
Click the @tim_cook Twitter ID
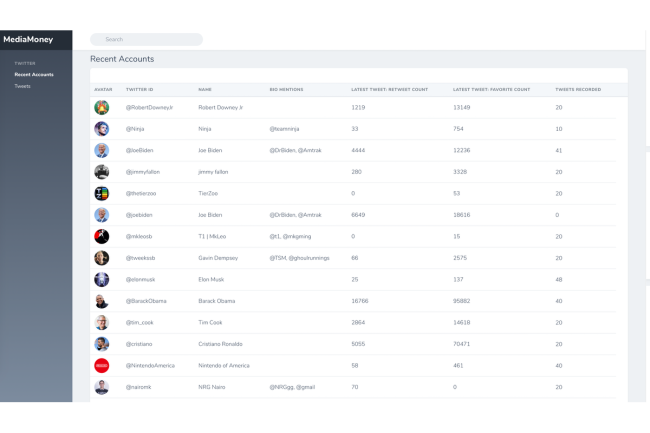tap(141, 322)
